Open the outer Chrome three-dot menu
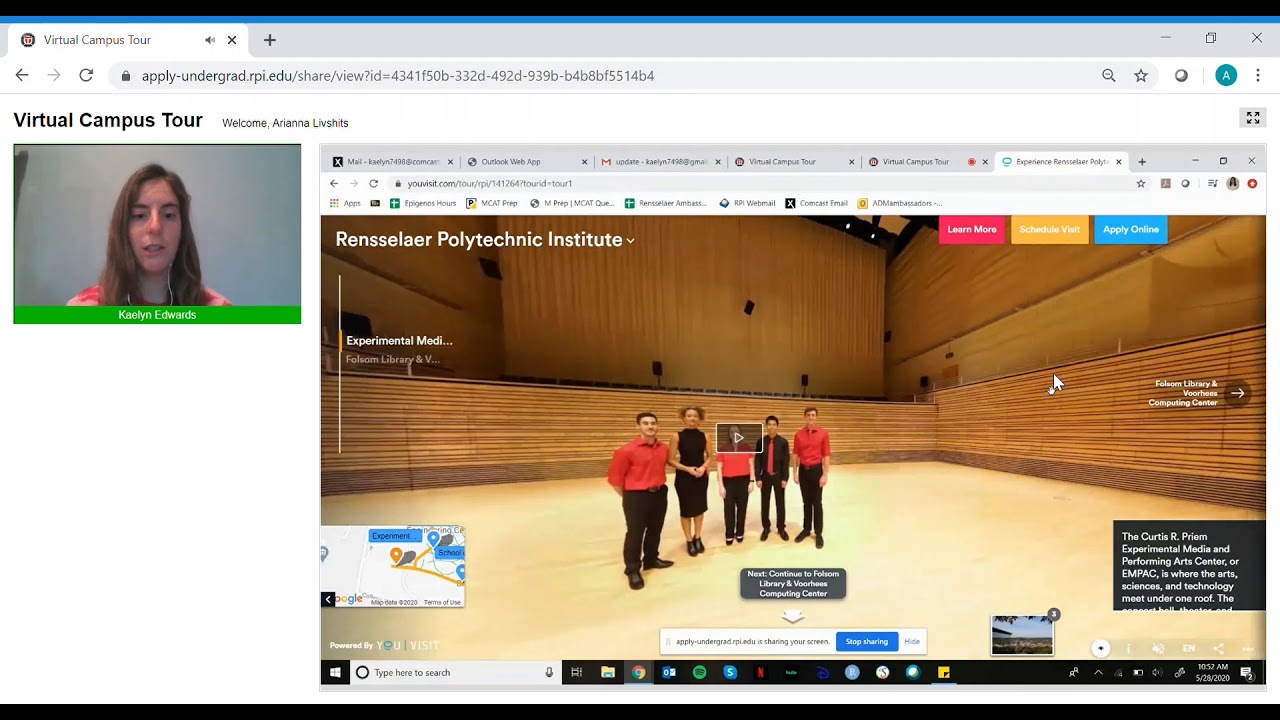This screenshot has width=1280, height=720. [x=1258, y=75]
